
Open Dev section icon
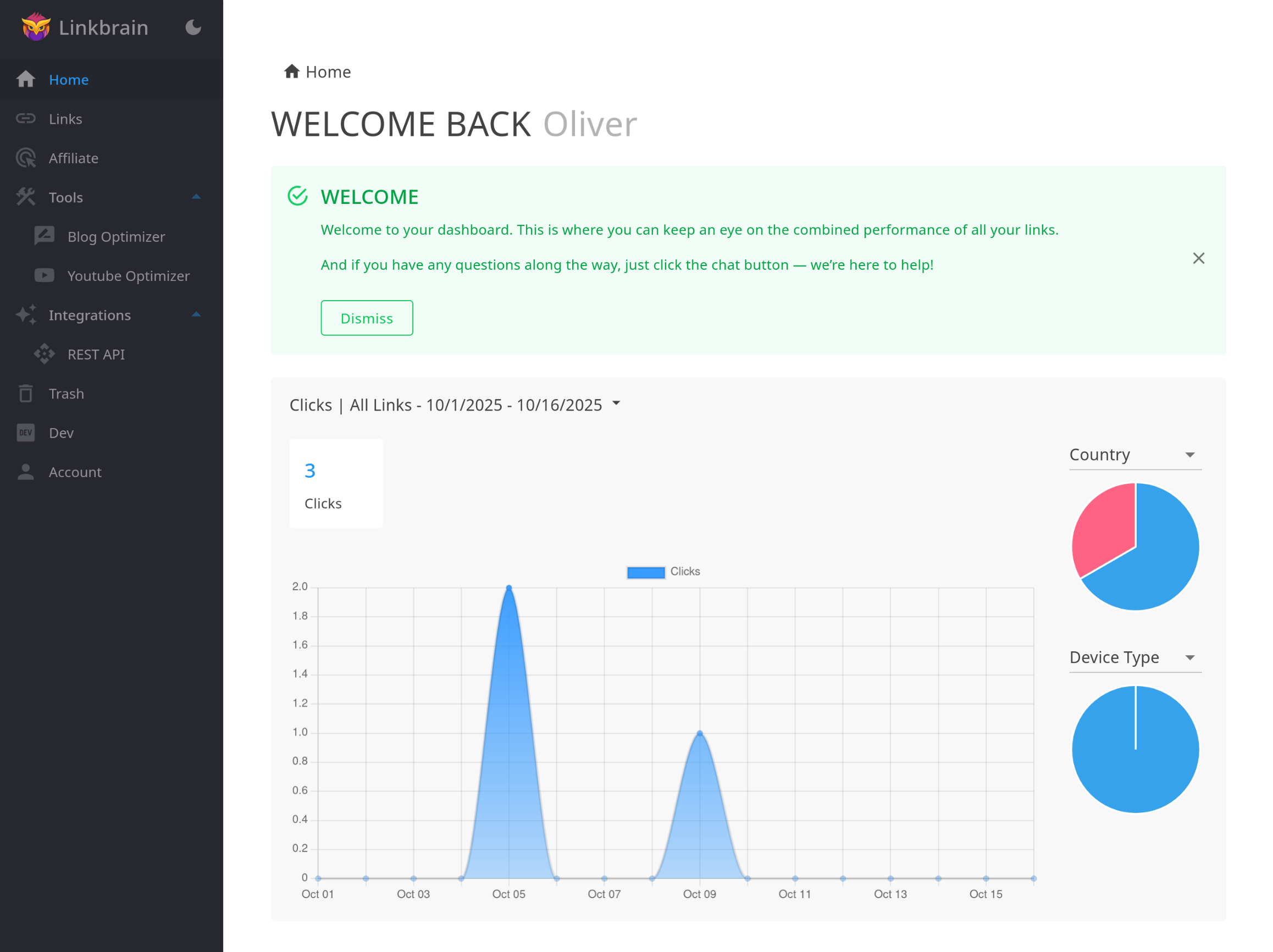pos(26,432)
